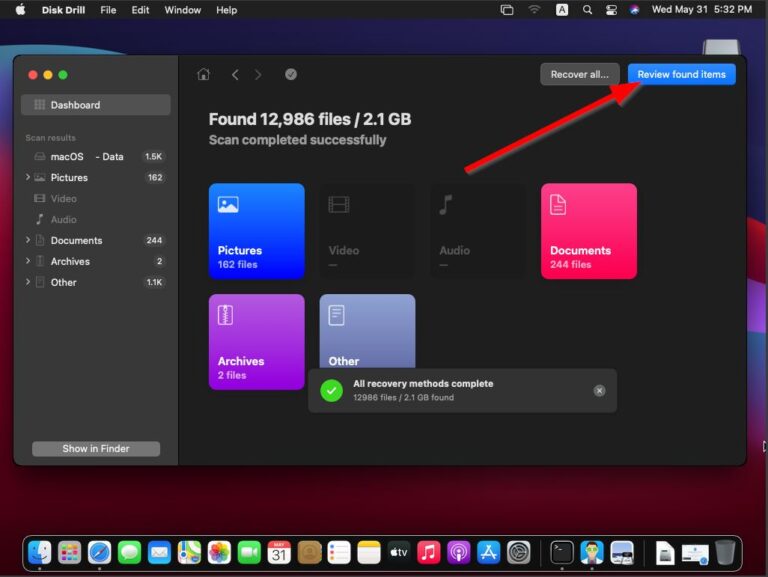Expand the Documents sidebar group
Viewport: 768px width, 577px height.
pyautogui.click(x=28, y=240)
